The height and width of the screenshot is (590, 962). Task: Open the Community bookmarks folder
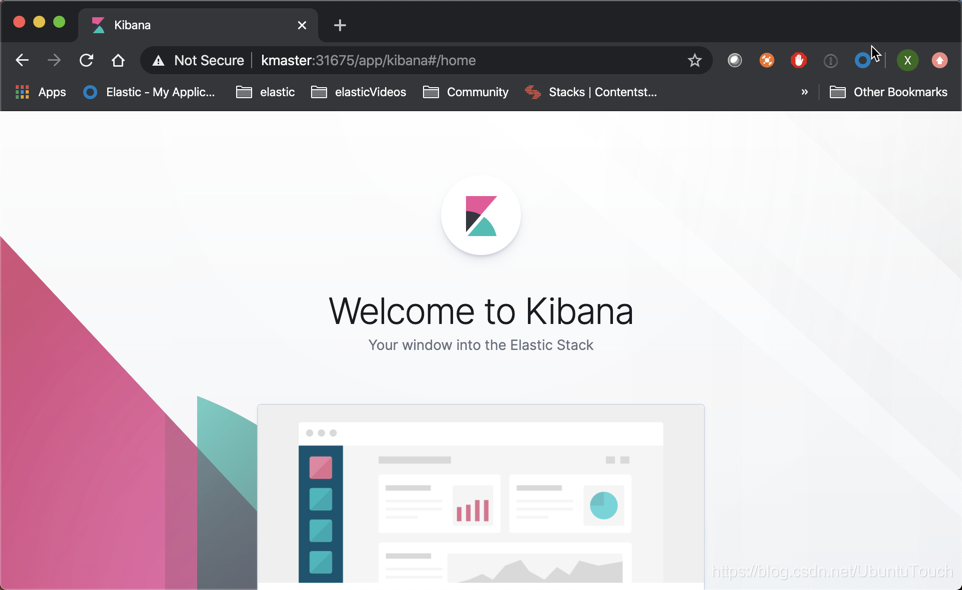tap(466, 92)
